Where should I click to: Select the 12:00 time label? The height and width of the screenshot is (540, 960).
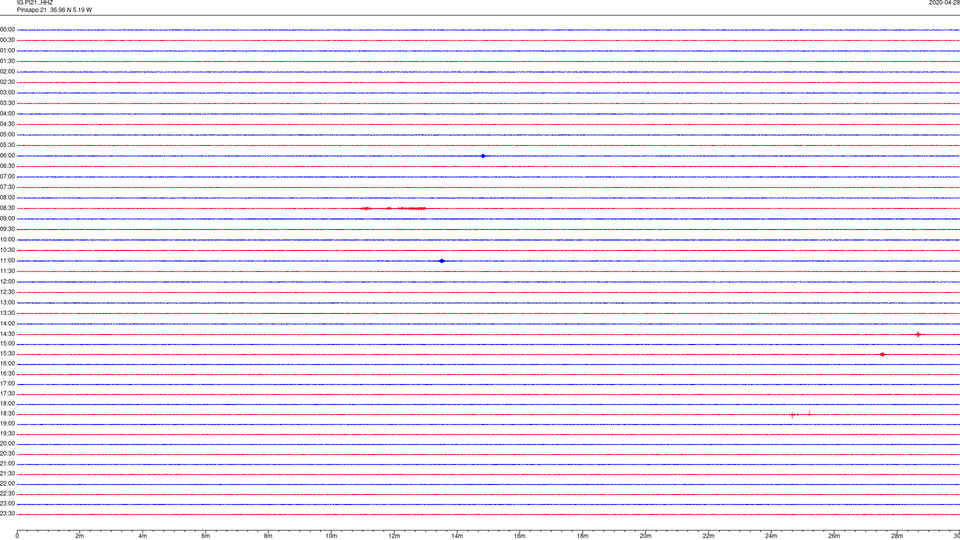pyautogui.click(x=7, y=282)
